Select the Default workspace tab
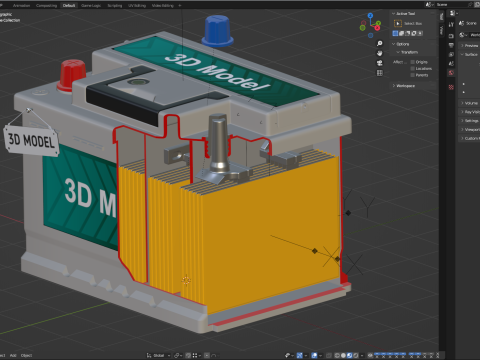 [69, 5]
